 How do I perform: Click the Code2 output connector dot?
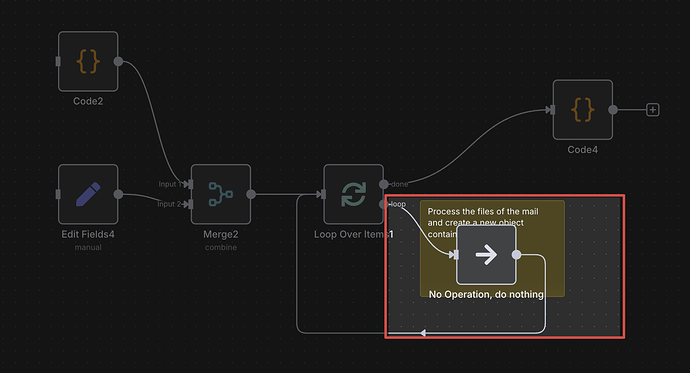pyautogui.click(x=118, y=61)
